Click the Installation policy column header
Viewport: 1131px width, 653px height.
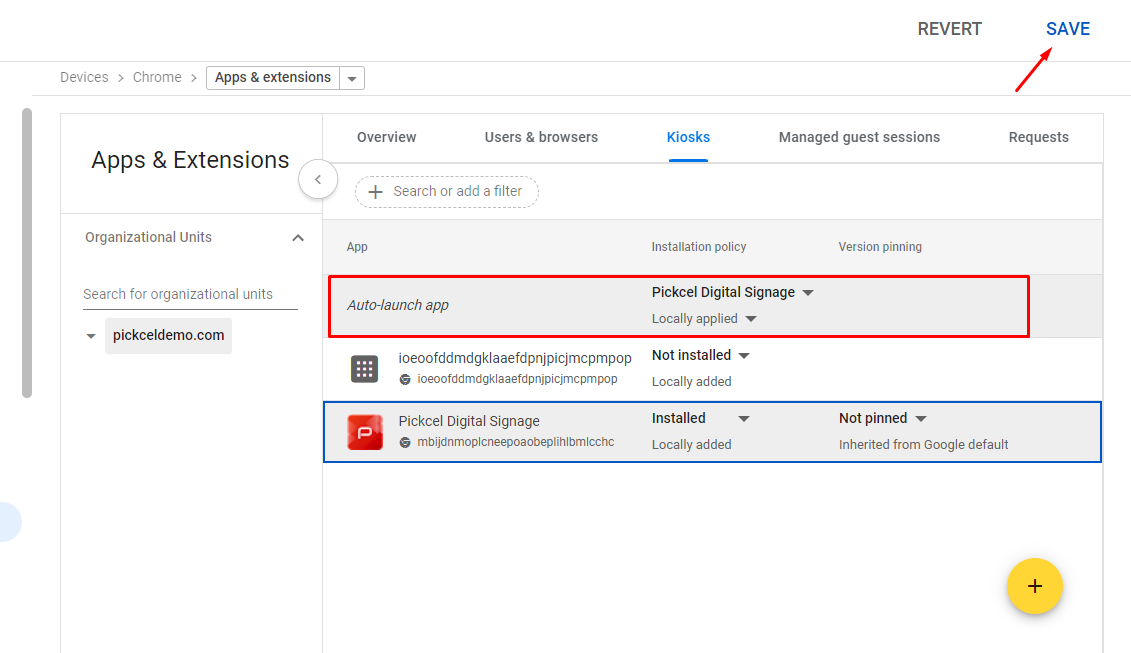click(x=698, y=247)
